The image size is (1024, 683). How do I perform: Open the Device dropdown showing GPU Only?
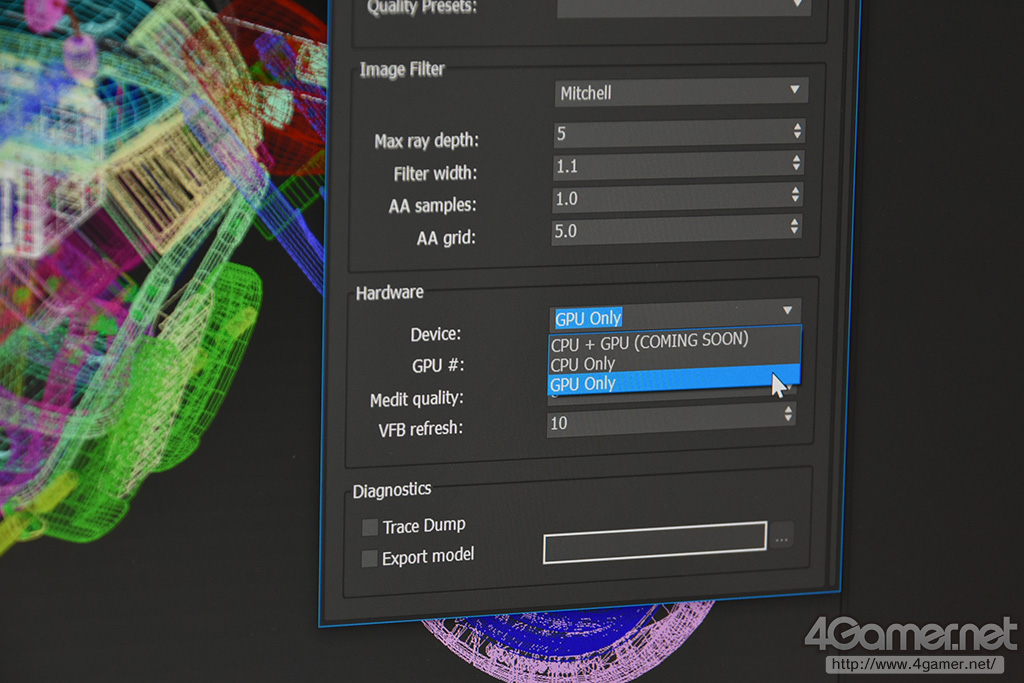tap(675, 315)
